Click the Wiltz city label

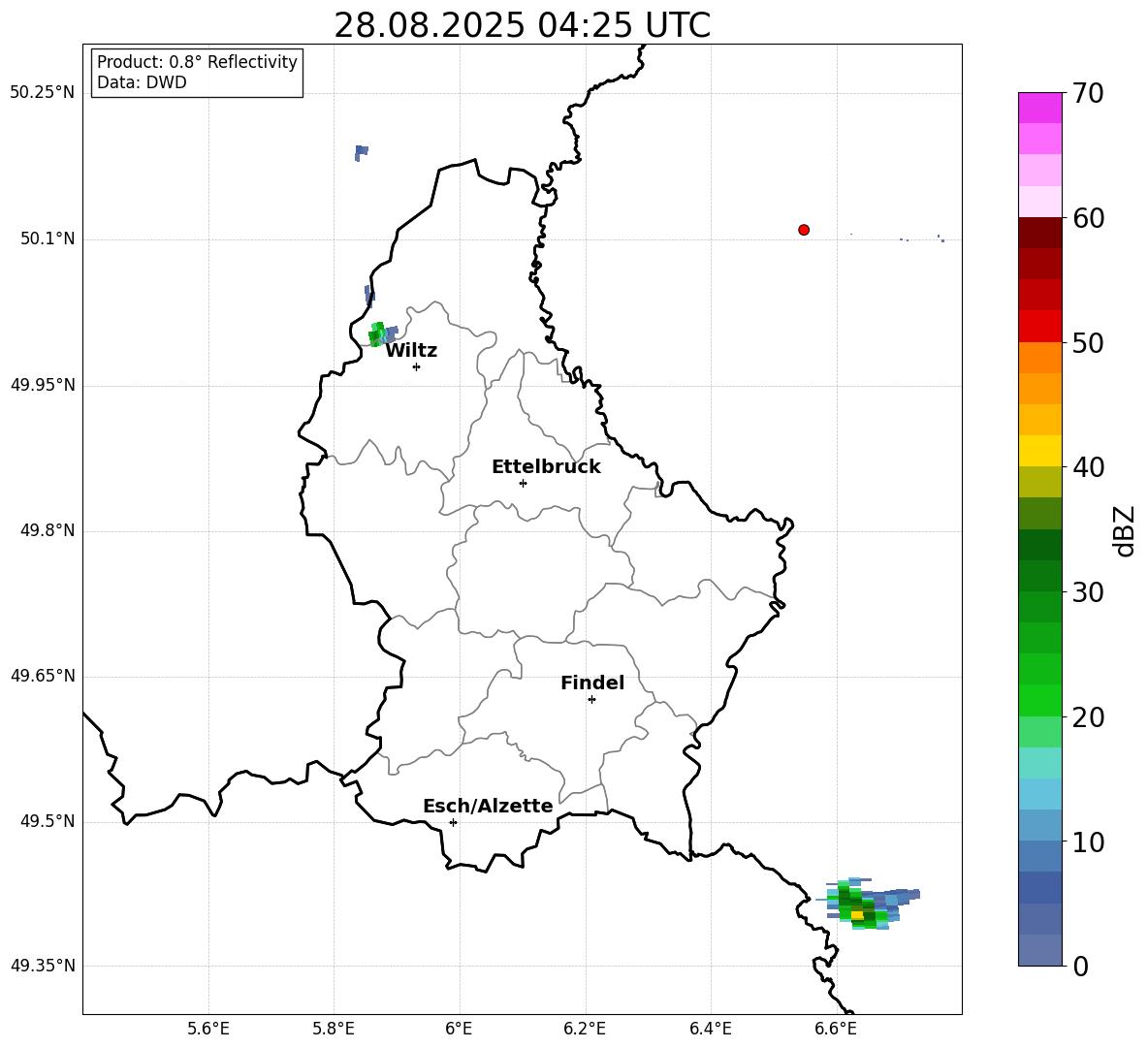pyautogui.click(x=411, y=351)
